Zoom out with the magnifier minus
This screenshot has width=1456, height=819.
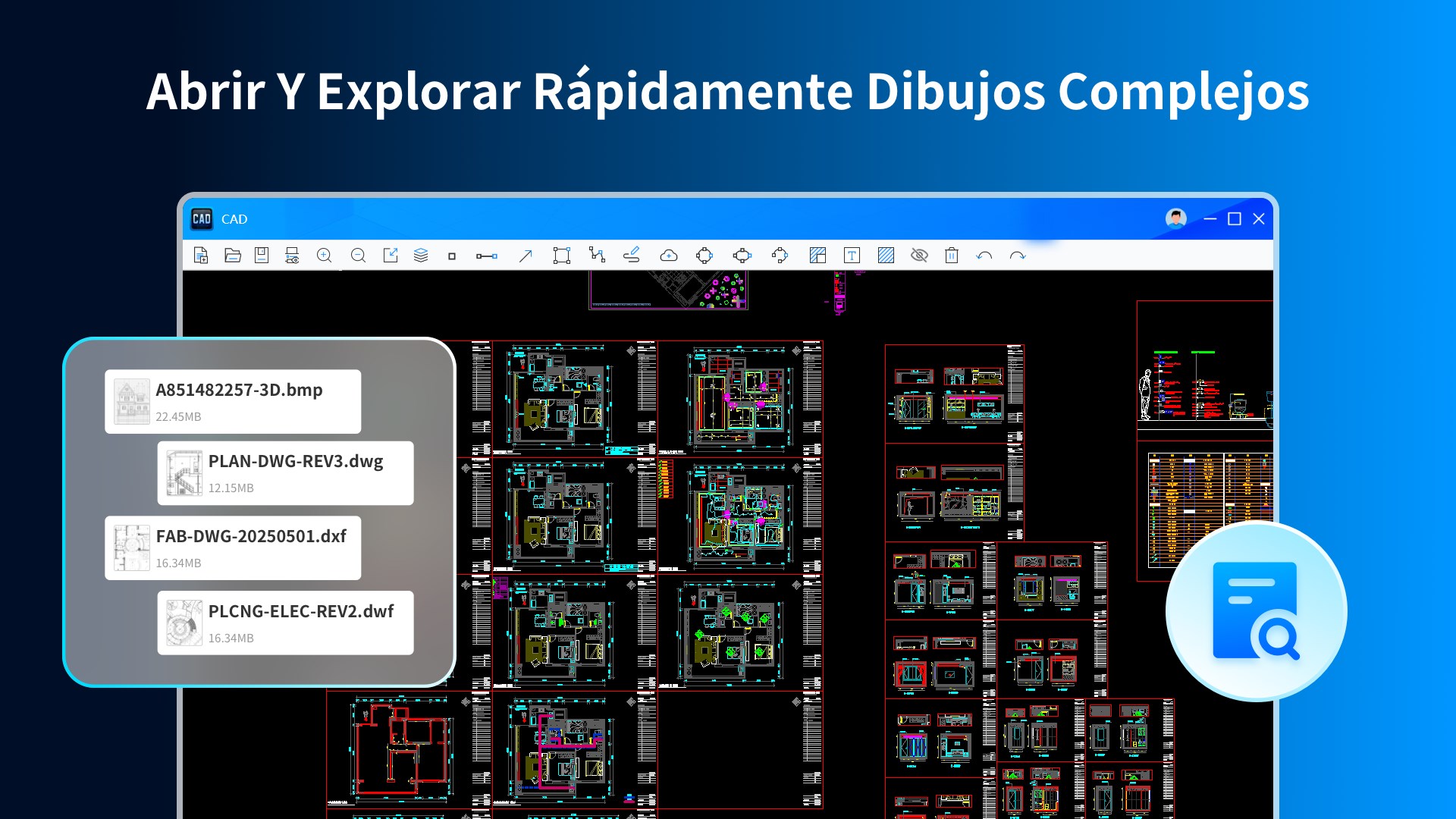(x=358, y=256)
